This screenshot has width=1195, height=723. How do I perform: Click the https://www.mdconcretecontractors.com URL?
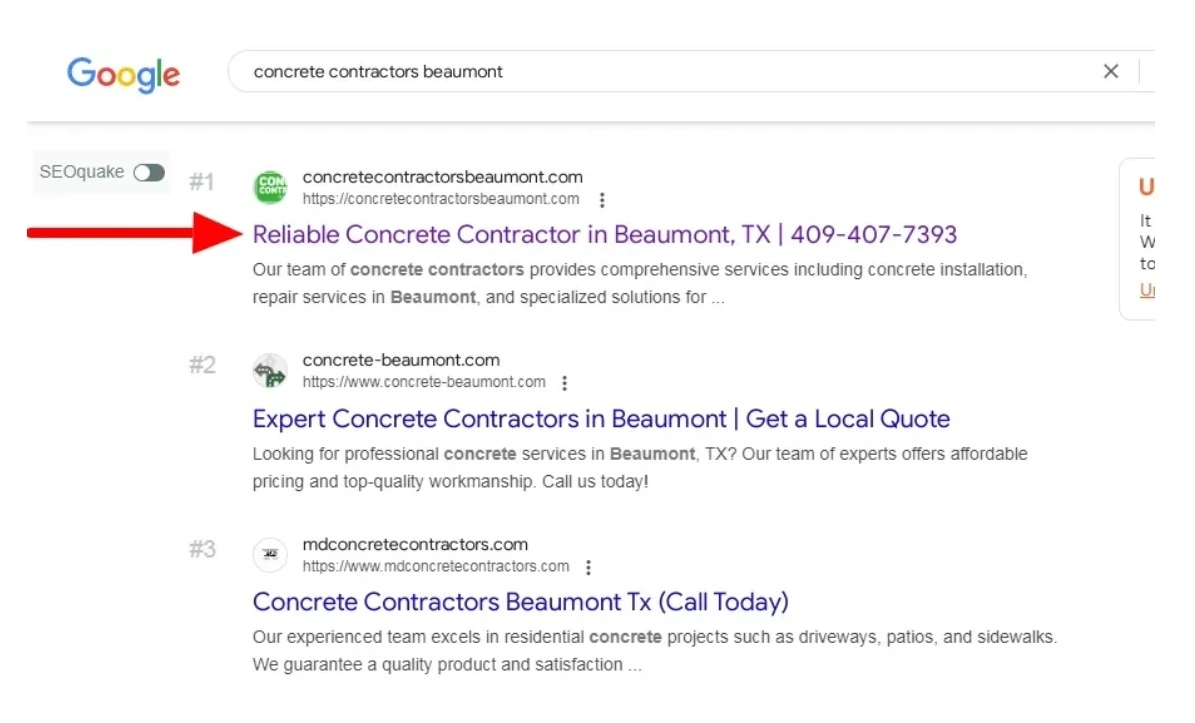pos(436,566)
